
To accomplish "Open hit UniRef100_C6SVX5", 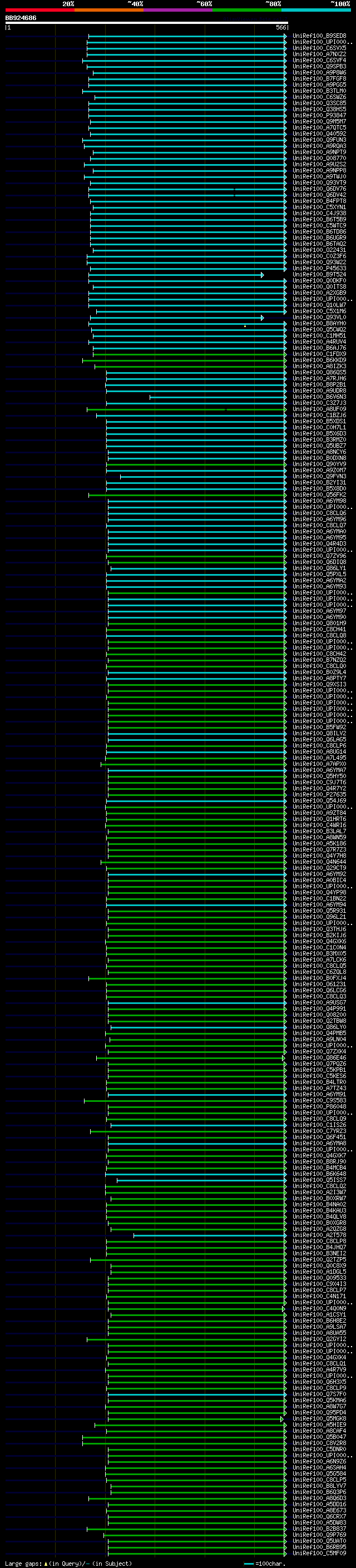I will pyautogui.click(x=319, y=48).
